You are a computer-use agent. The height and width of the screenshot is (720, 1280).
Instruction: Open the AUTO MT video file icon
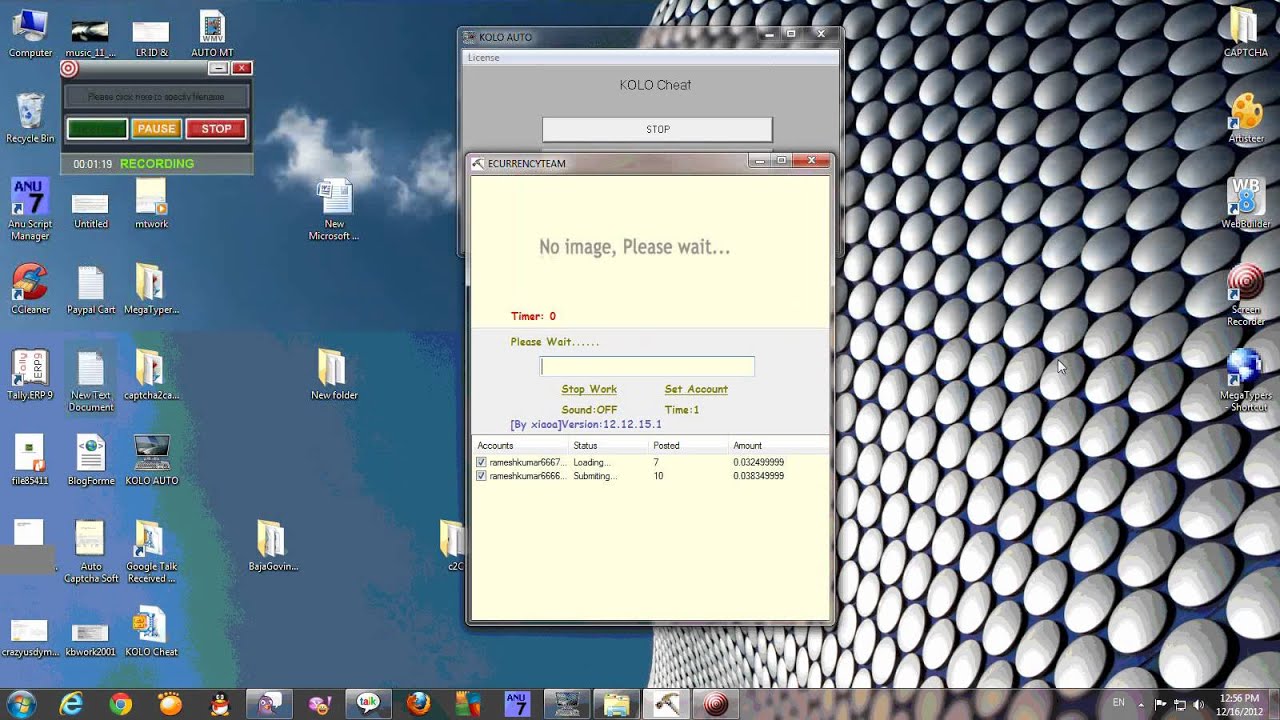[x=212, y=32]
